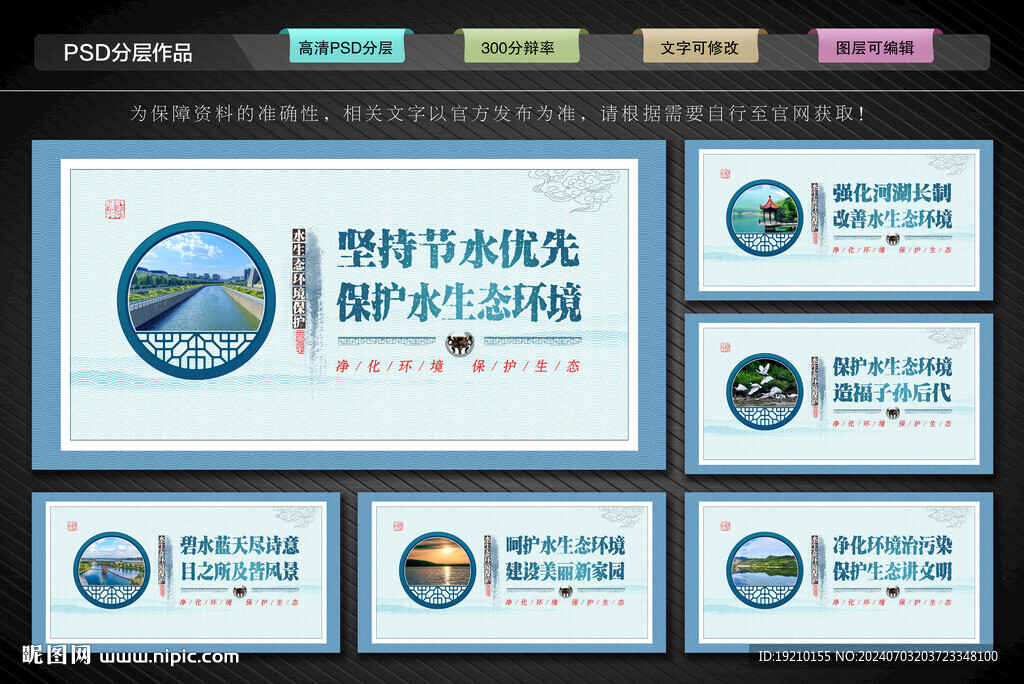Viewport: 1024px width, 684px height.
Task: Click the bronze tripod ornament in large poster
Action: coord(459,343)
